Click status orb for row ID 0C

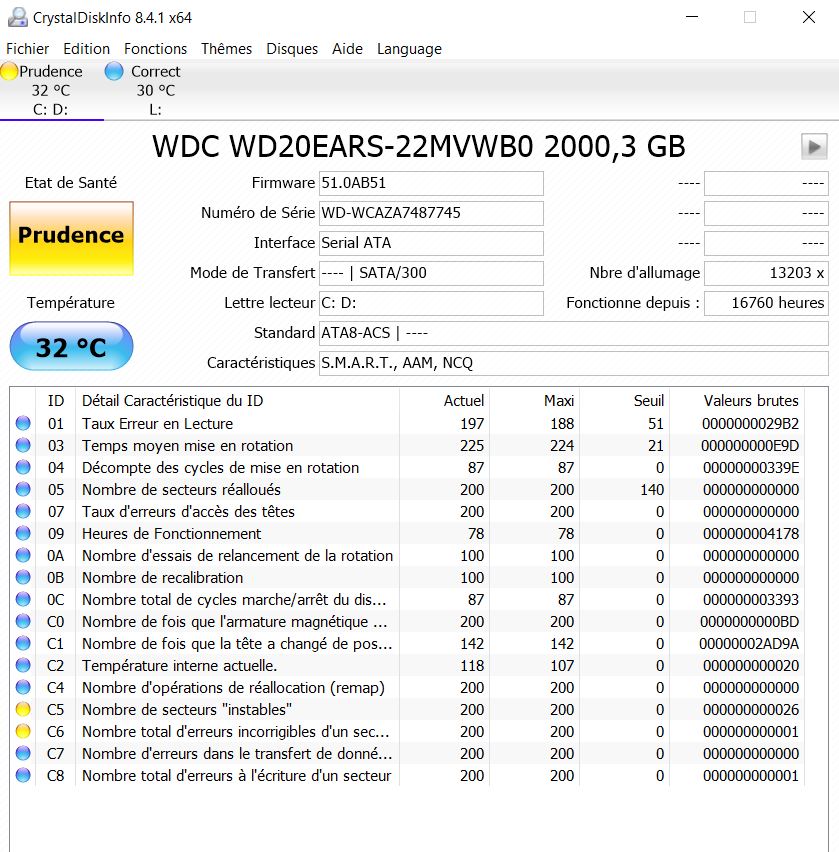coord(23,599)
